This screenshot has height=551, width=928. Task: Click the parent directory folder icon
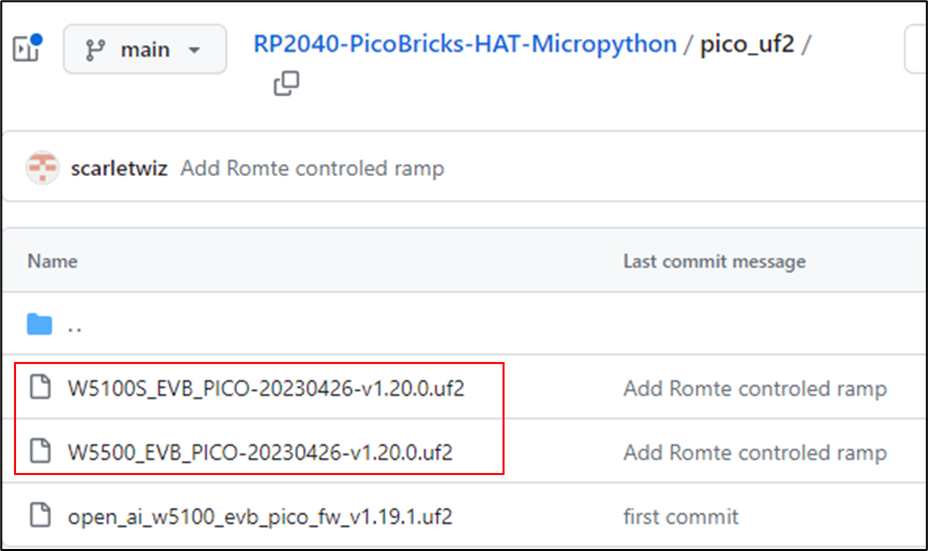coord(40,324)
